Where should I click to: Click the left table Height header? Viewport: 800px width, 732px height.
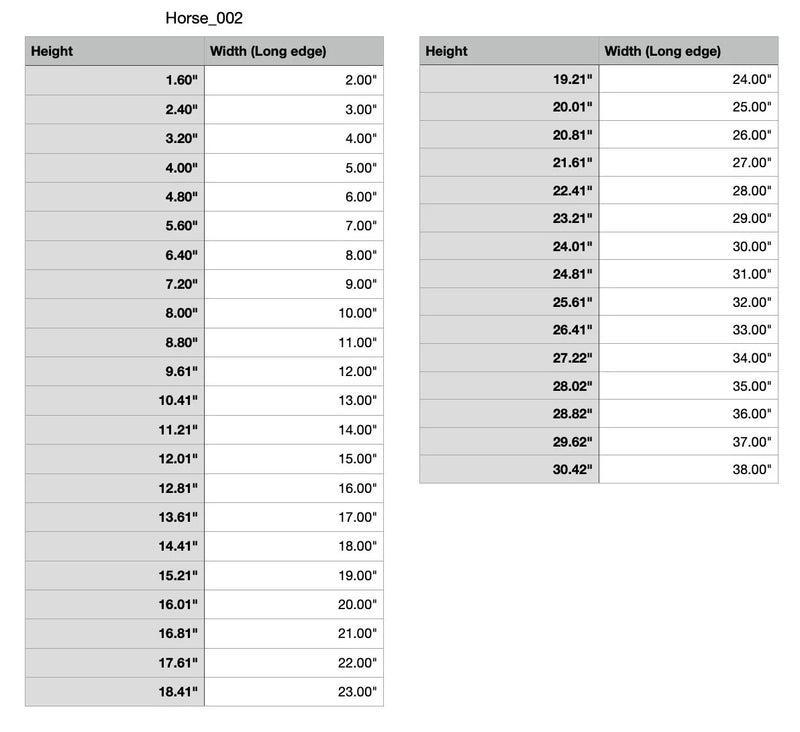coord(115,51)
